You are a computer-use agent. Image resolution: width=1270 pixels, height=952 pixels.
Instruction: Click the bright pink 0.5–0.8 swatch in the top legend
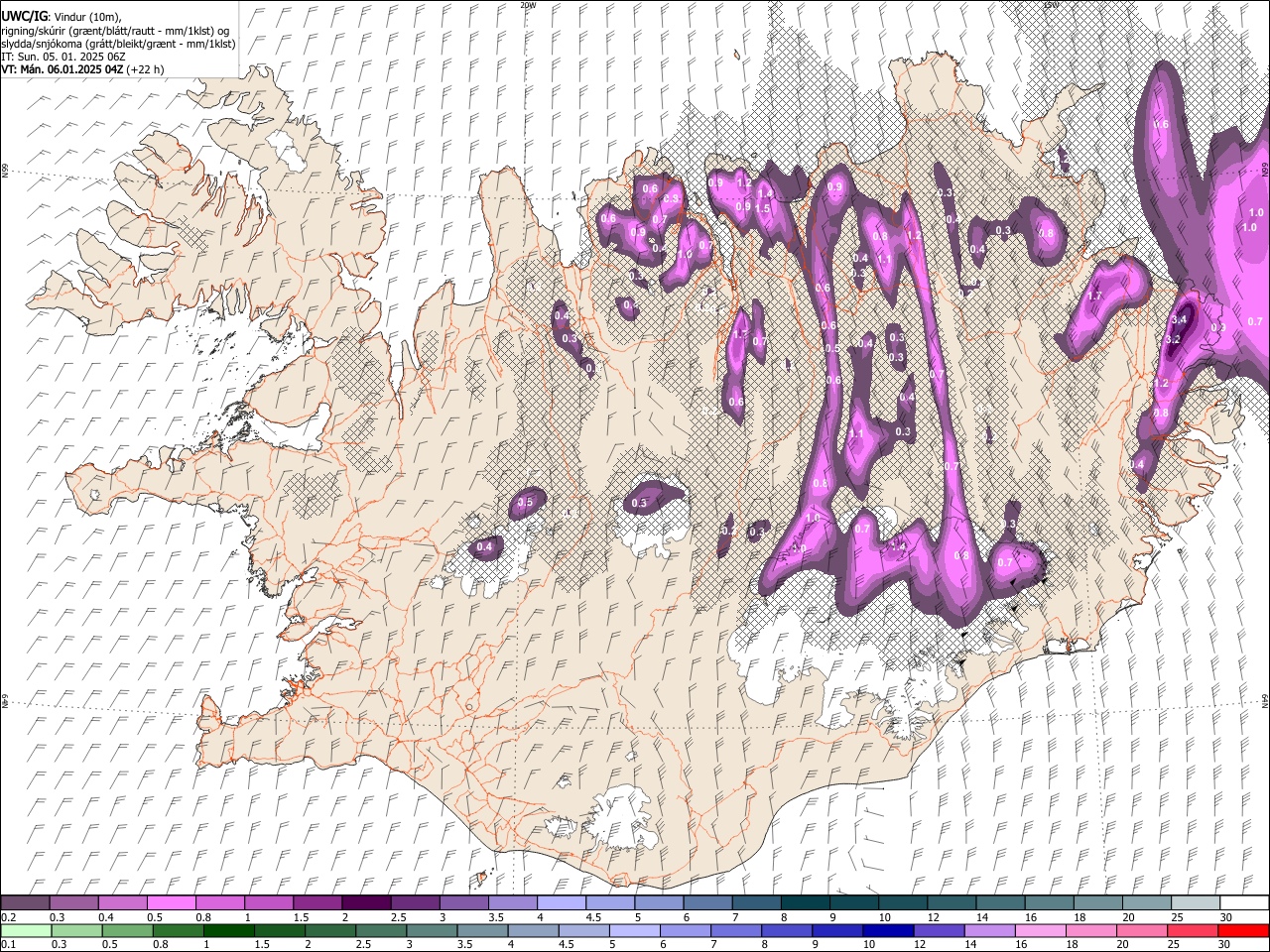171,903
